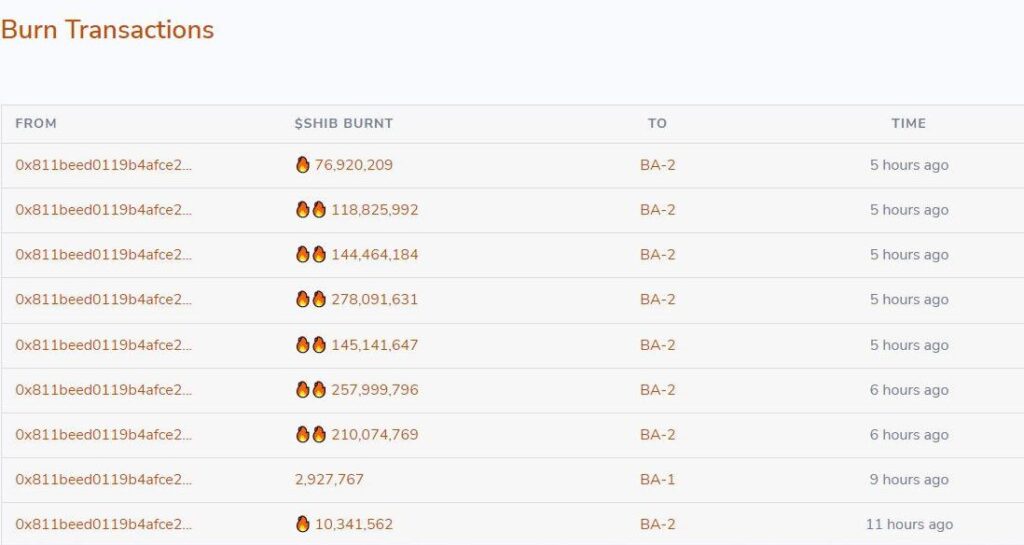Click the 9 hours ago timestamp
The height and width of the screenshot is (545, 1024).
(x=908, y=479)
